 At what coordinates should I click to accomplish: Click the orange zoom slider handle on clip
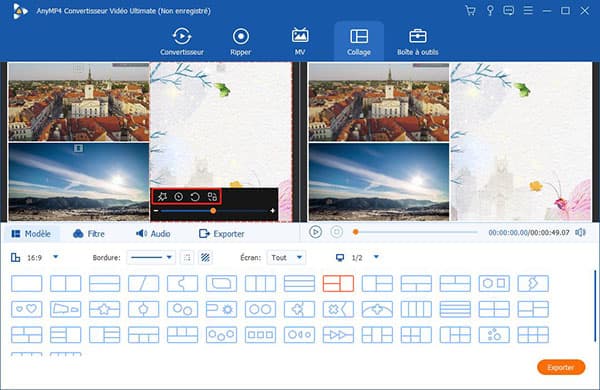tap(213, 211)
